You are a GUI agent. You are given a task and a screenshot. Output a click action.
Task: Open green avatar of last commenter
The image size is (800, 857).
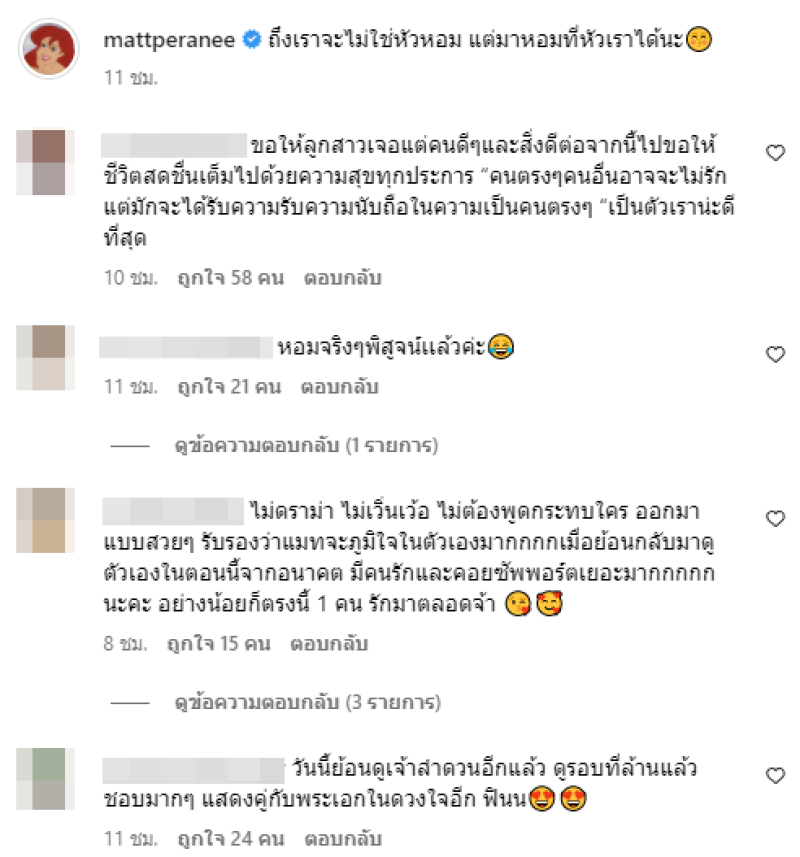[45, 779]
